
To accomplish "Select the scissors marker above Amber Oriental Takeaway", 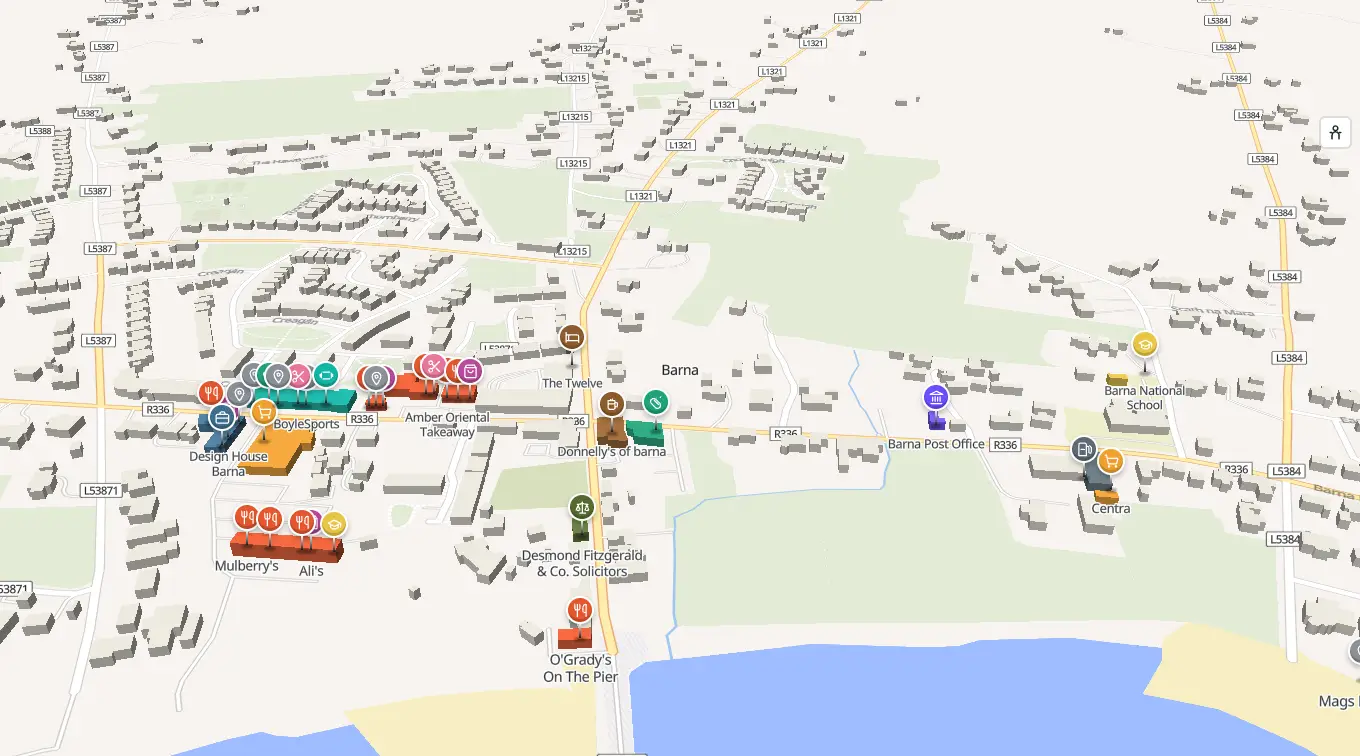I will pos(433,366).
